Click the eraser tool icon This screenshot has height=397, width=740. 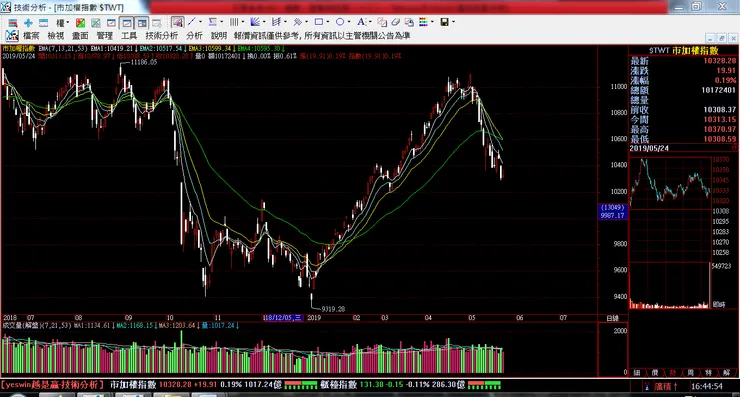pos(395,22)
